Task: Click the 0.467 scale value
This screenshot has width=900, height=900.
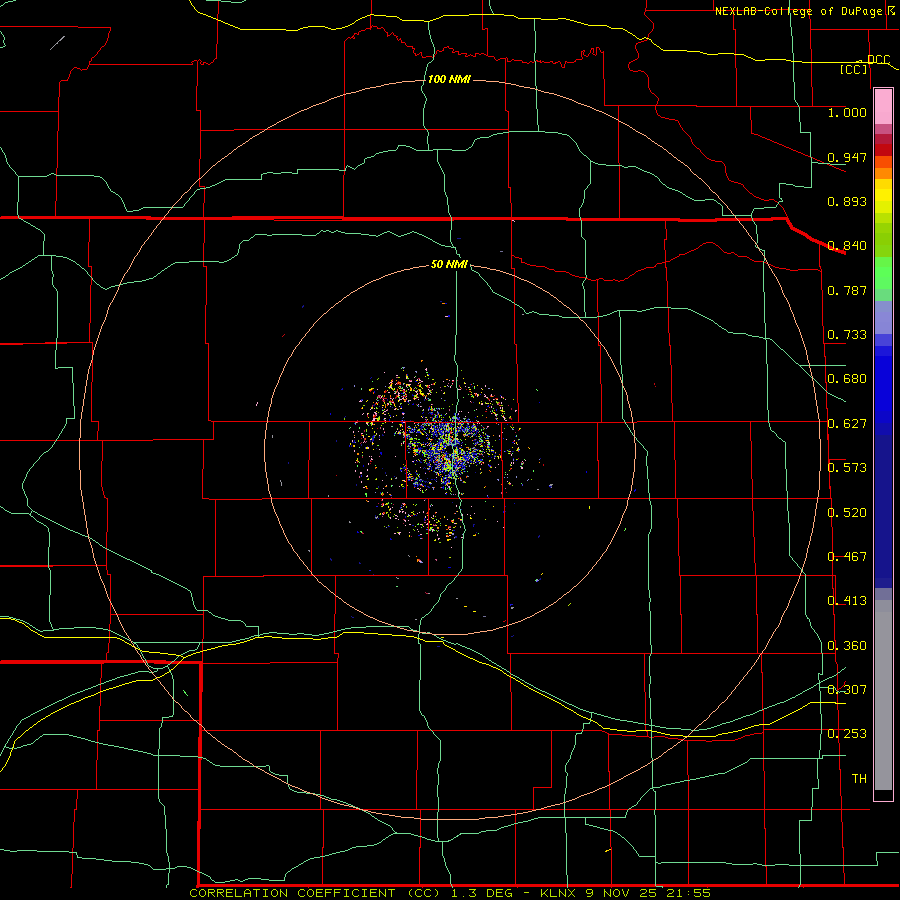Action: click(847, 557)
